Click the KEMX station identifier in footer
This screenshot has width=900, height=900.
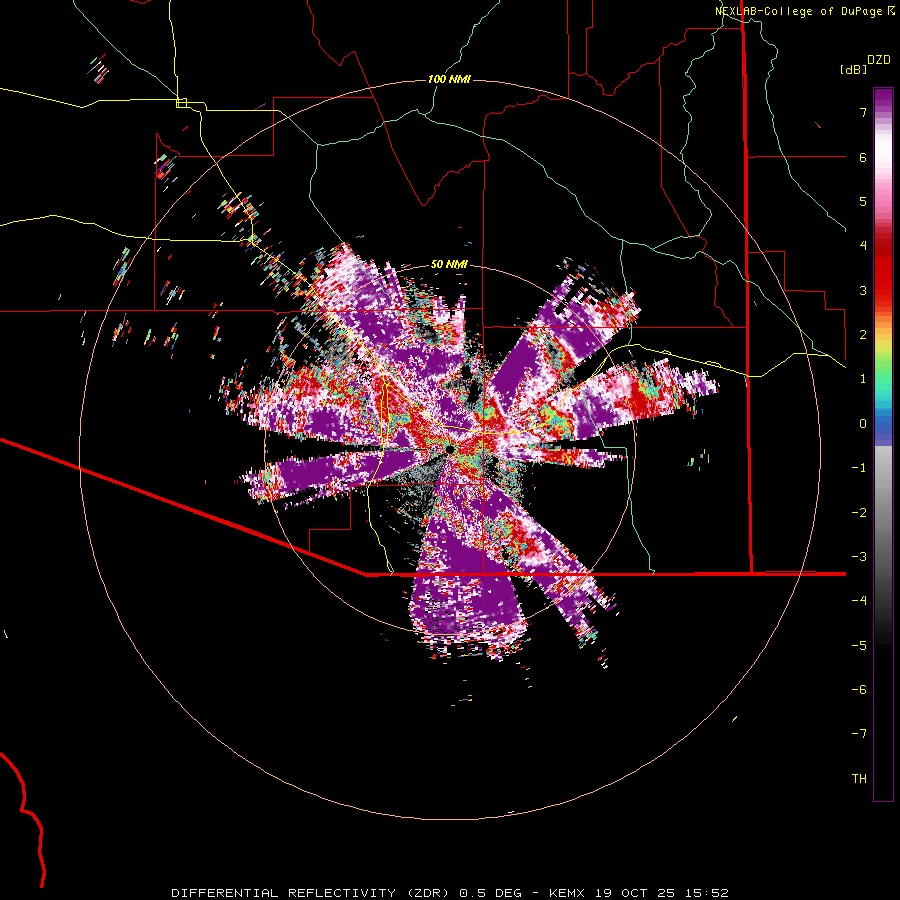point(567,893)
